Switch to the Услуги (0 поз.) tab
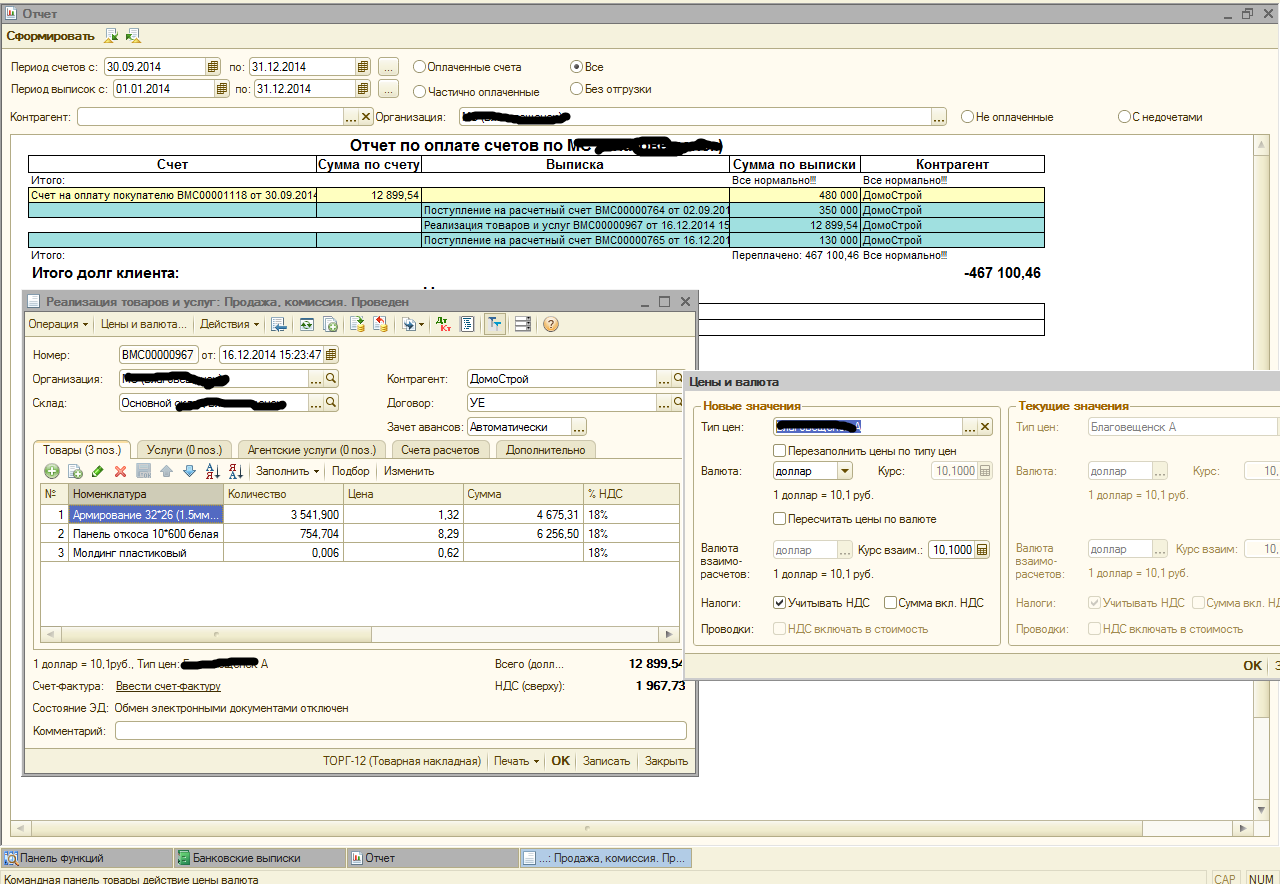Image resolution: width=1280 pixels, height=884 pixels. 184,450
